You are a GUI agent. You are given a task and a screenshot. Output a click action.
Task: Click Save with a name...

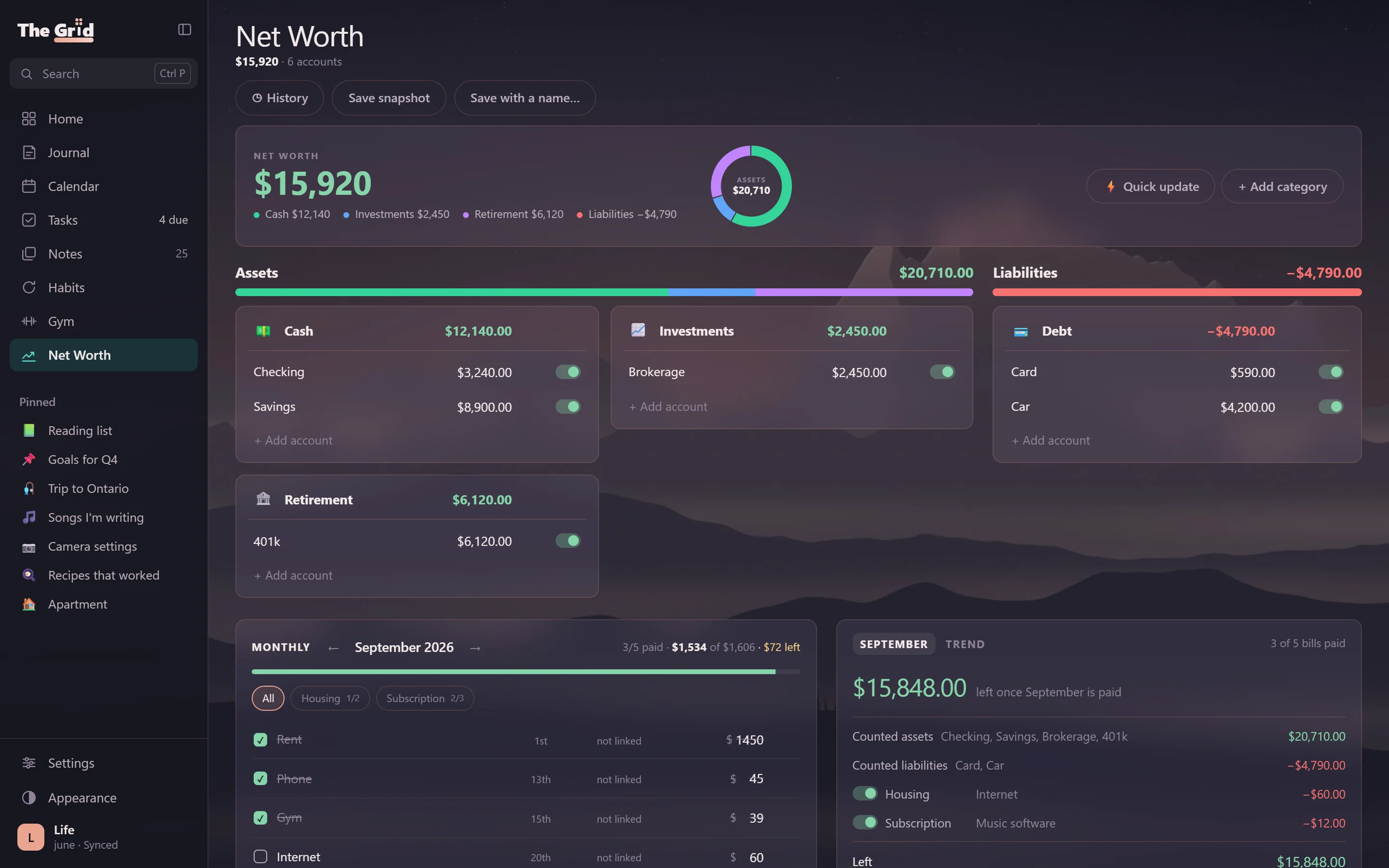click(x=525, y=98)
